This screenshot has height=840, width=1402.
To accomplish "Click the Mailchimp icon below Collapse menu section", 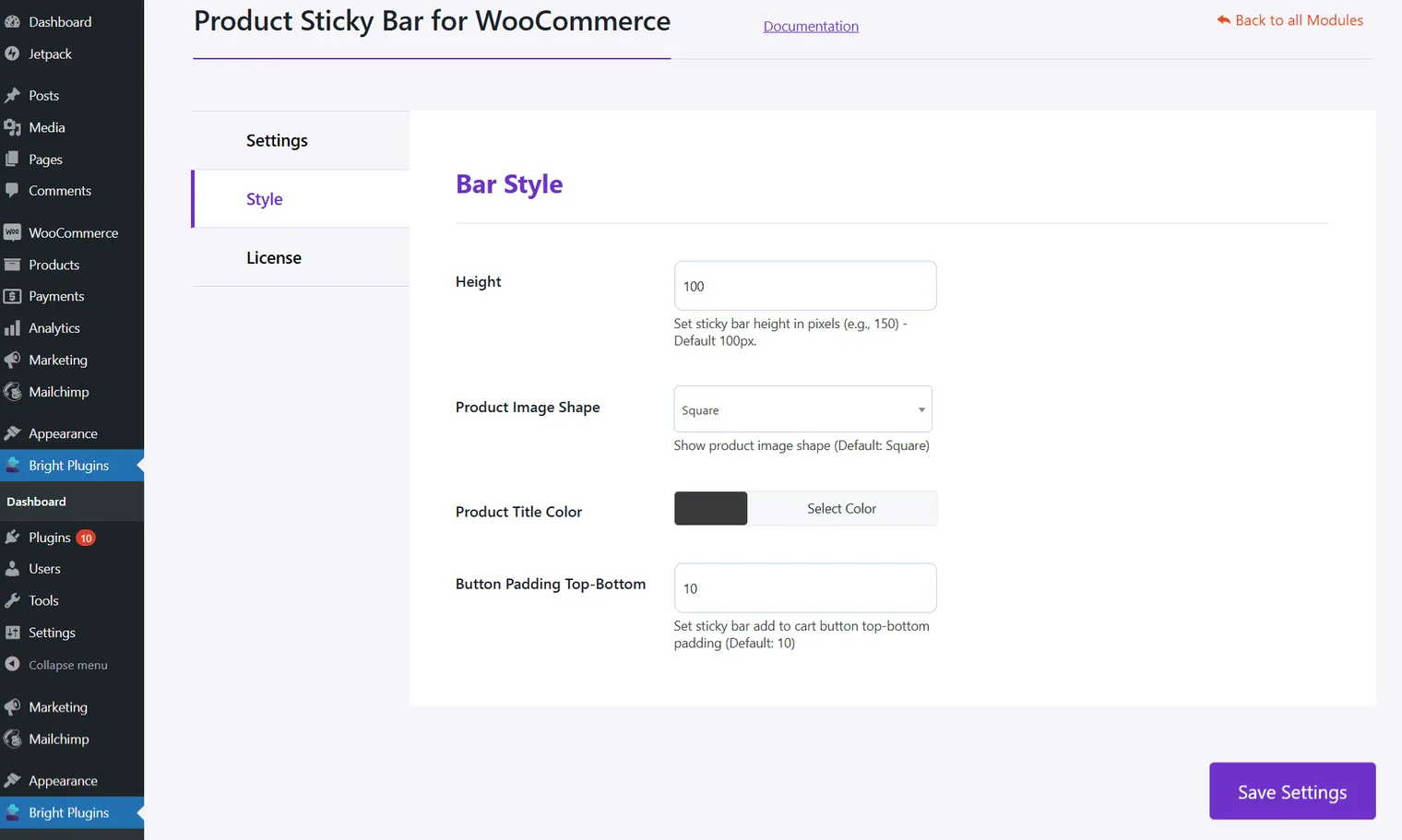I will click(x=12, y=739).
